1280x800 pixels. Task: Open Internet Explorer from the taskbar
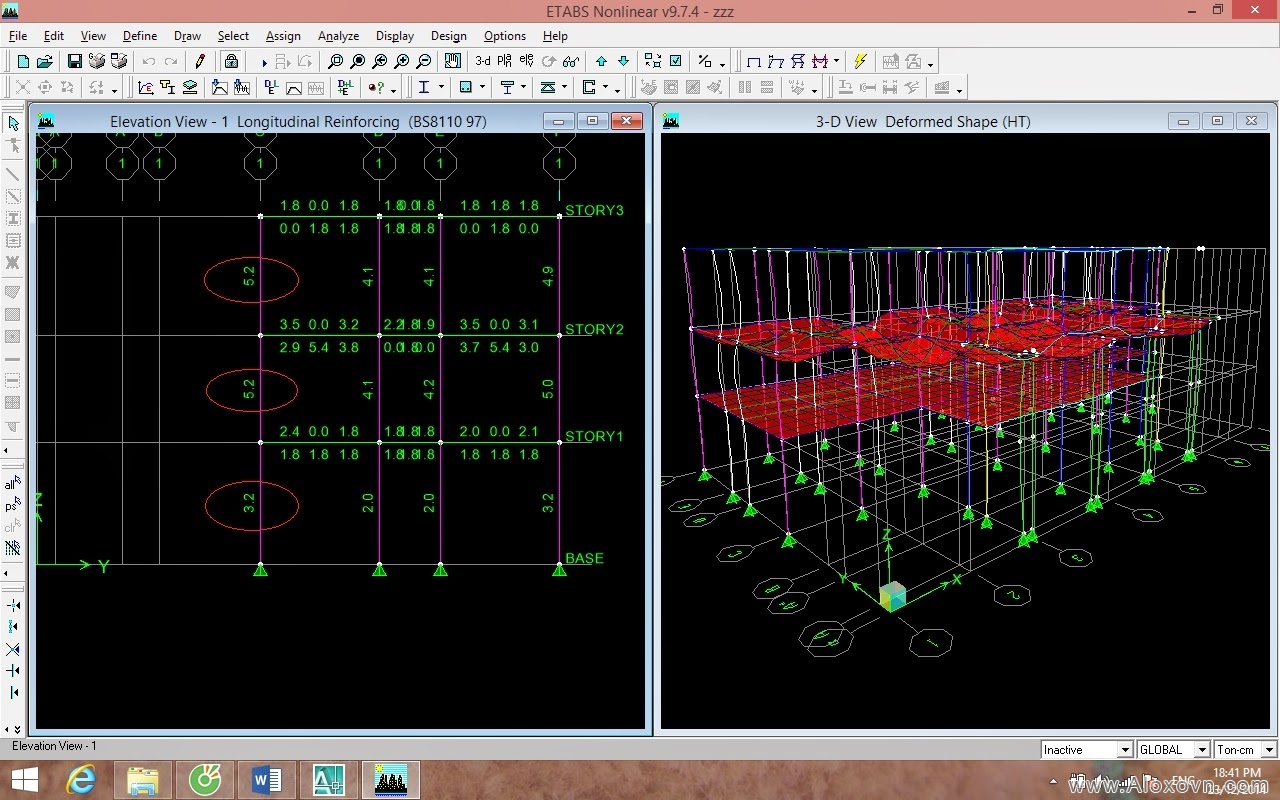point(81,780)
